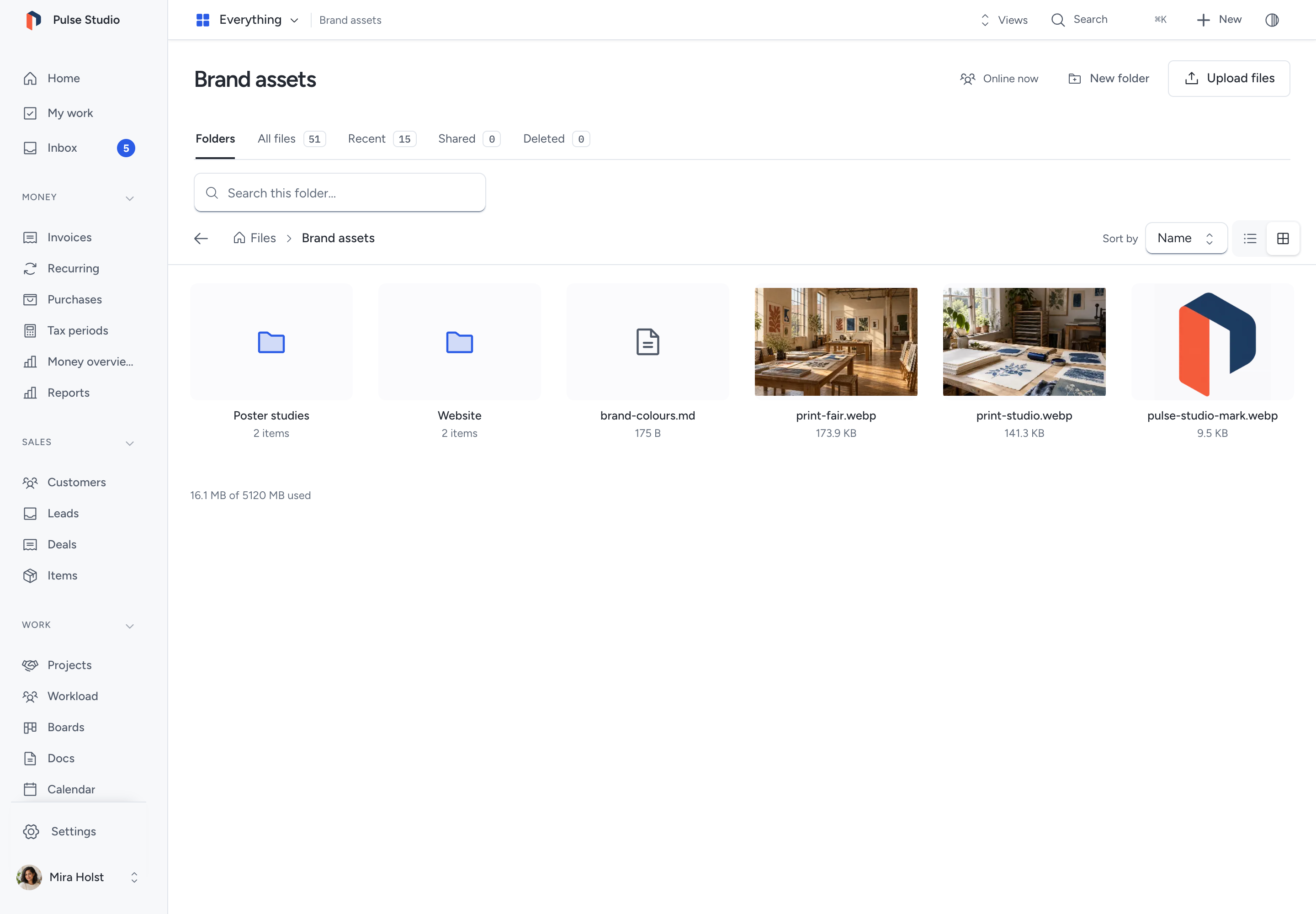Expand the Mira Holst account menu
This screenshot has height=914, width=1316.
coord(79,877)
